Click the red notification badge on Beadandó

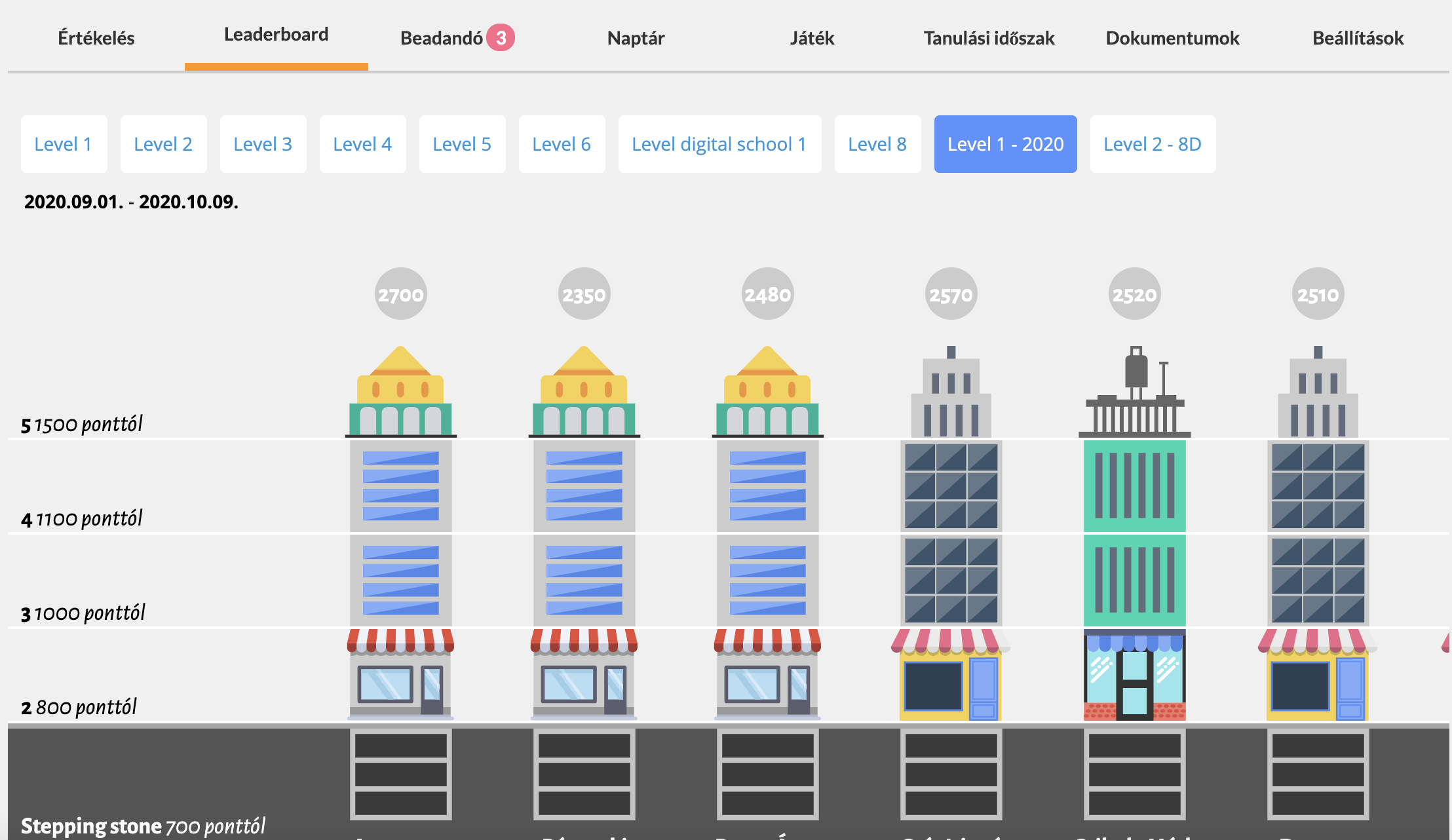(501, 38)
